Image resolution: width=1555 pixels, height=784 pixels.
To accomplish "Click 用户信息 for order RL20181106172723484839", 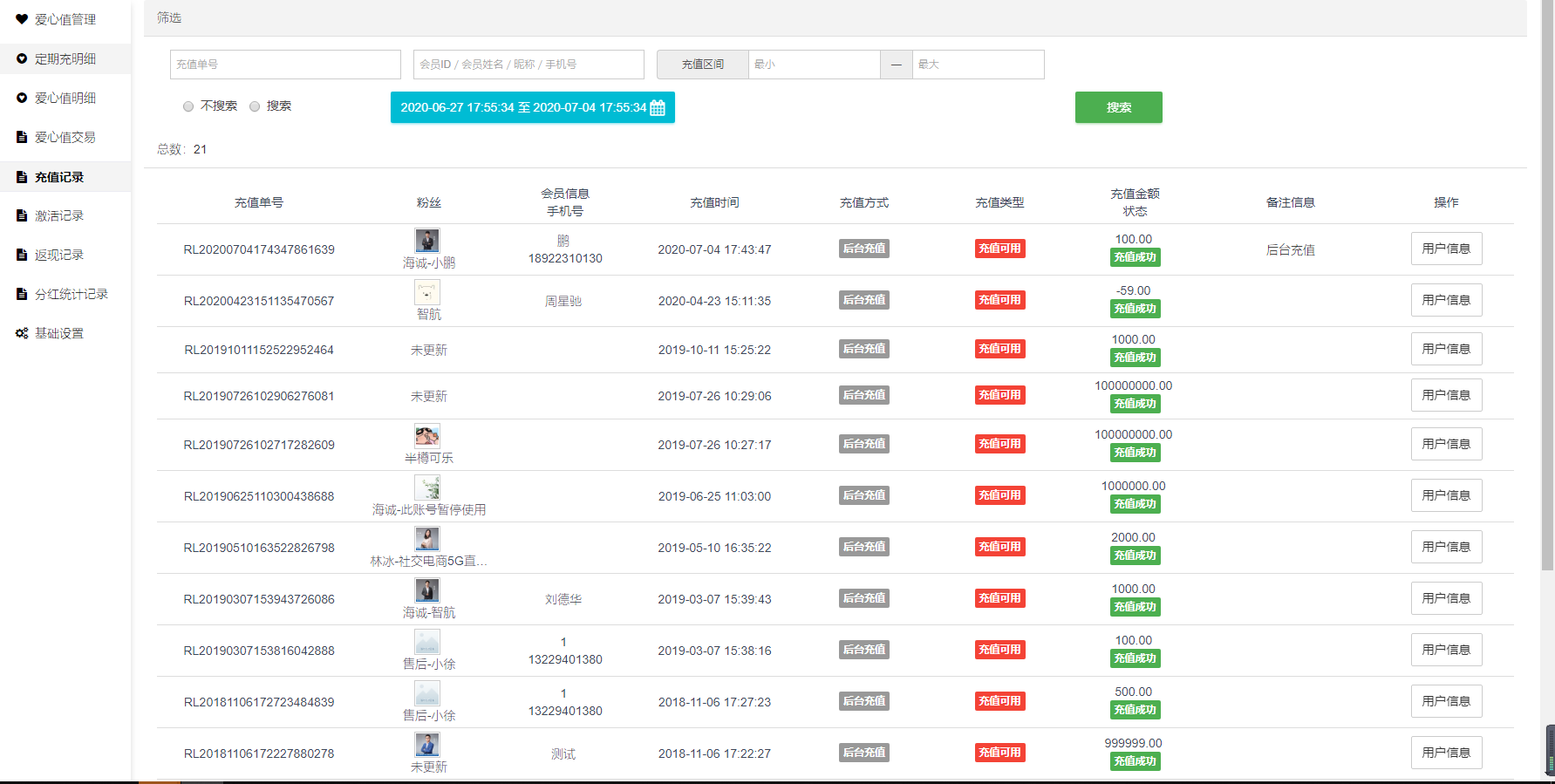I will point(1446,701).
